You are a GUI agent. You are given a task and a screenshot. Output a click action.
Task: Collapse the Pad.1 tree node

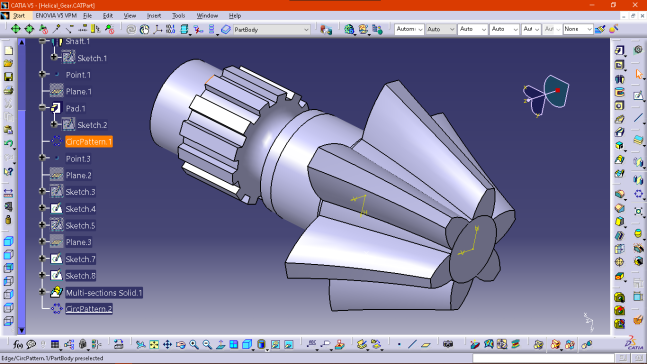tap(42, 107)
